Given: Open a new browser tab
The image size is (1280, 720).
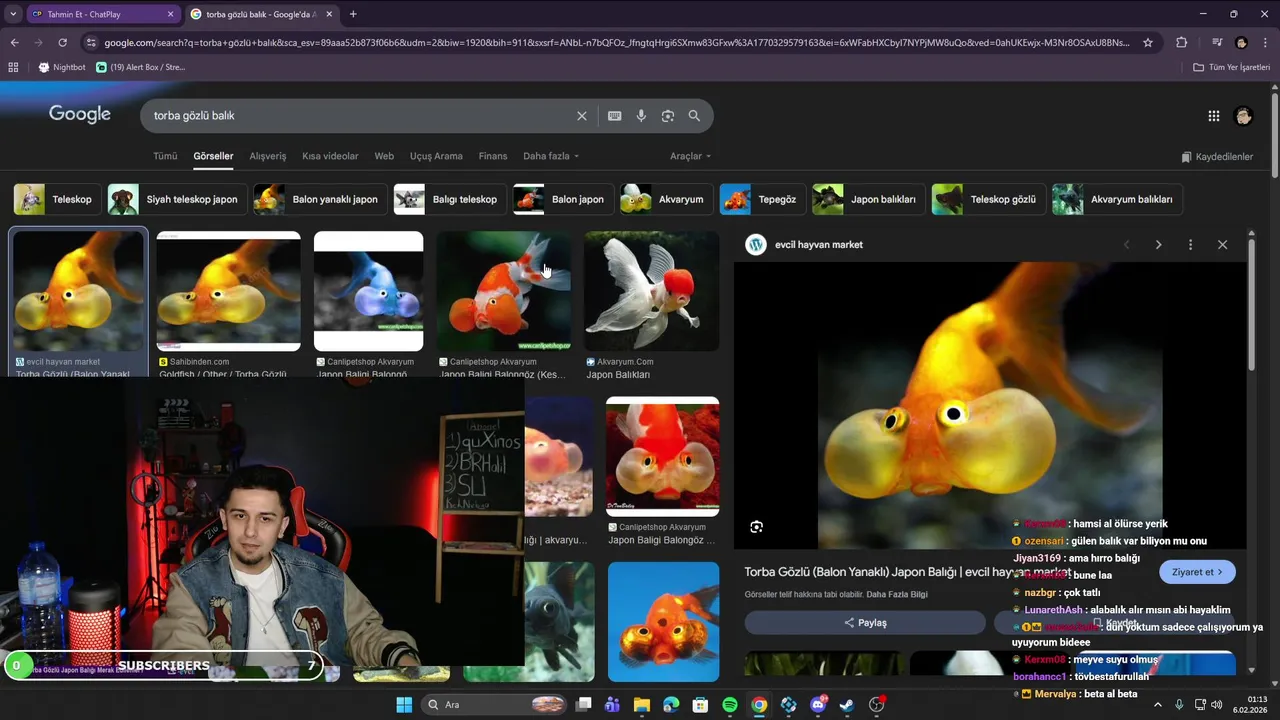Looking at the screenshot, I should pyautogui.click(x=353, y=14).
